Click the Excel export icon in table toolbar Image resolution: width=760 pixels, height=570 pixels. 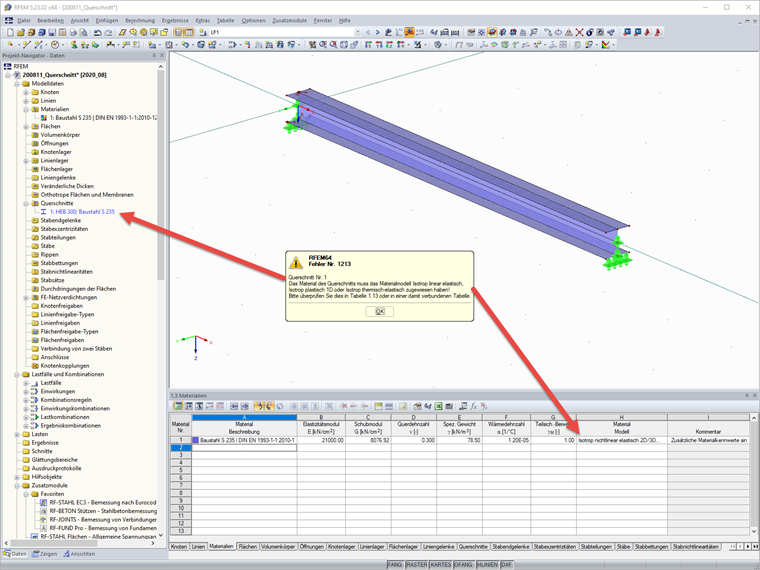(439, 406)
